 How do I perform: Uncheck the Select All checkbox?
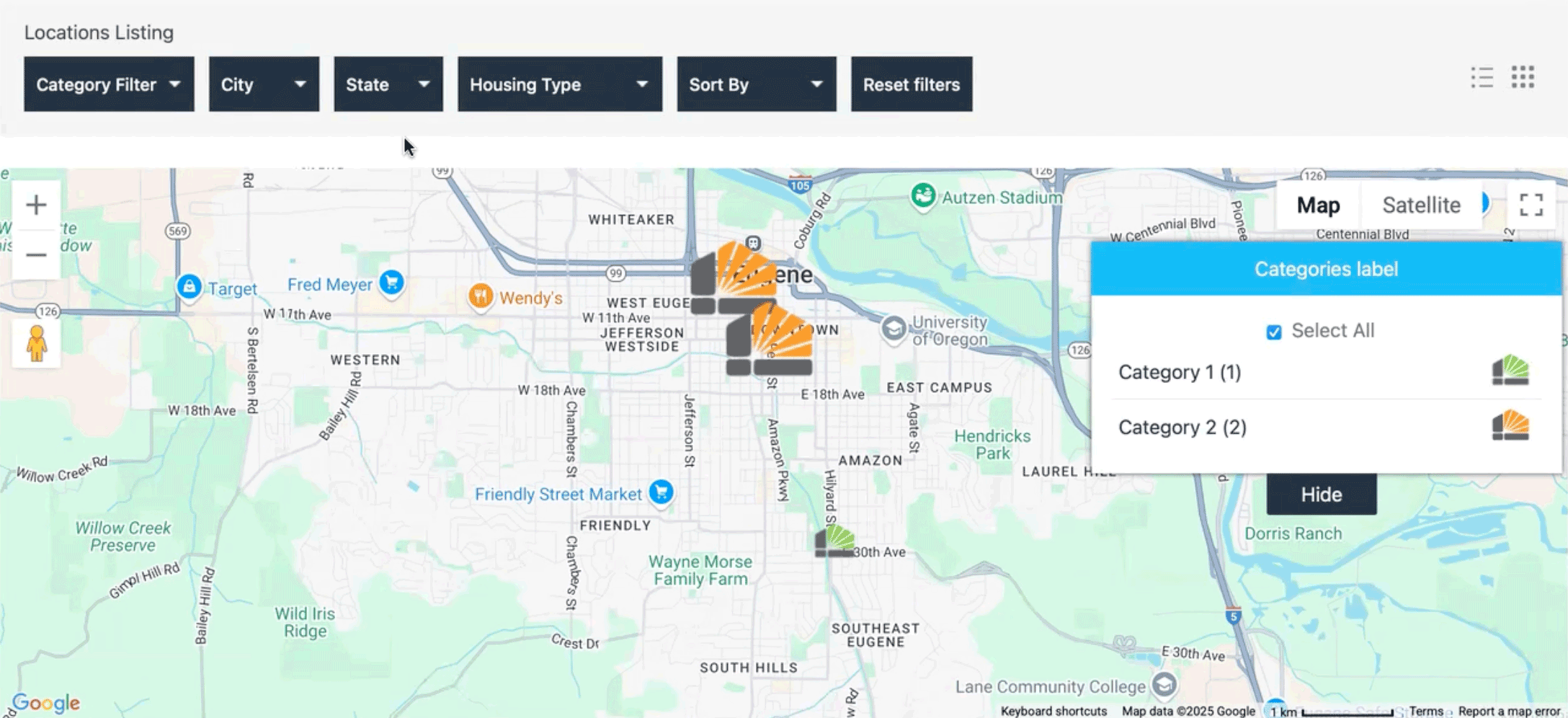[x=1273, y=332]
